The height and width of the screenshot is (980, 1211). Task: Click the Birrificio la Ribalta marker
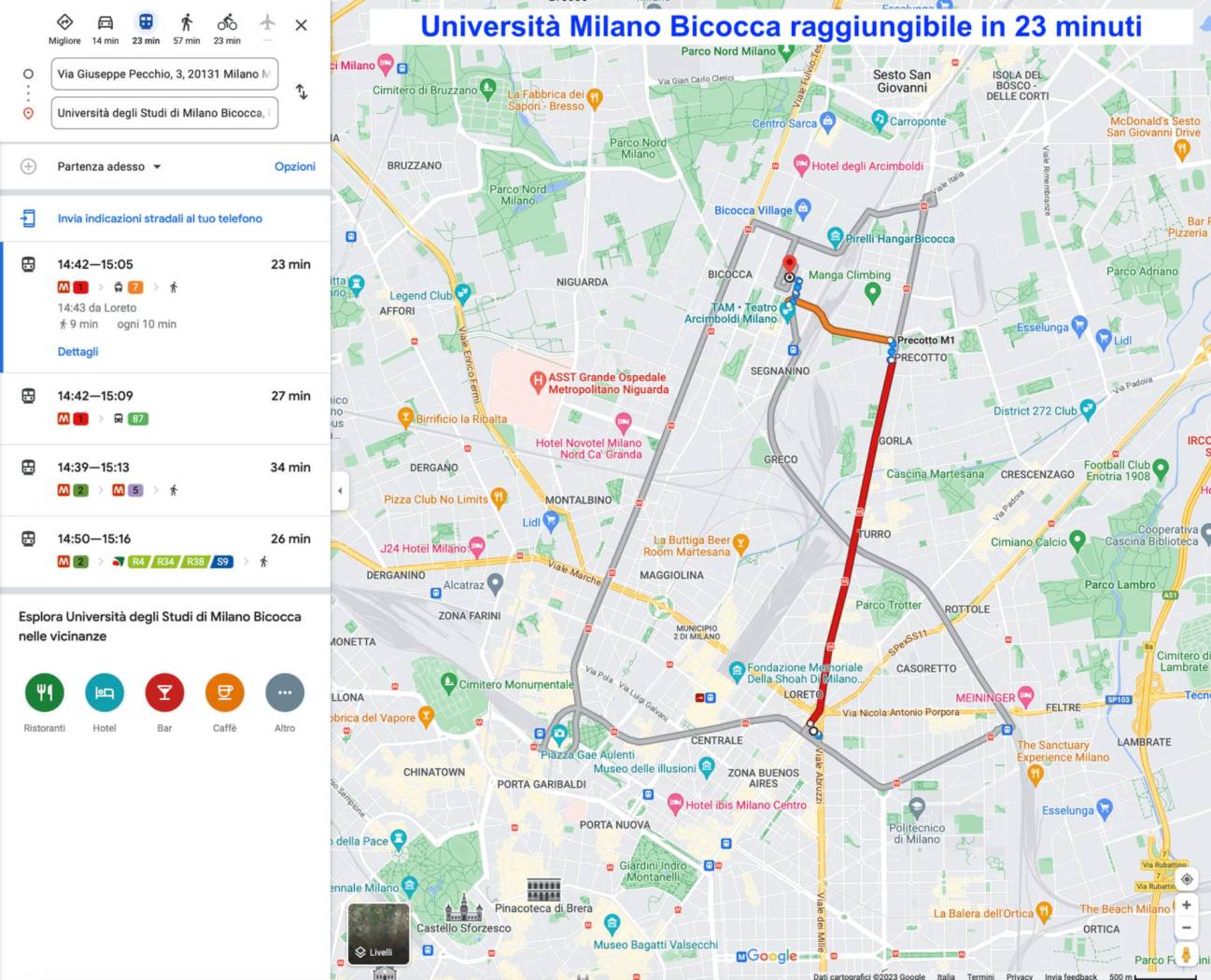coord(405,416)
